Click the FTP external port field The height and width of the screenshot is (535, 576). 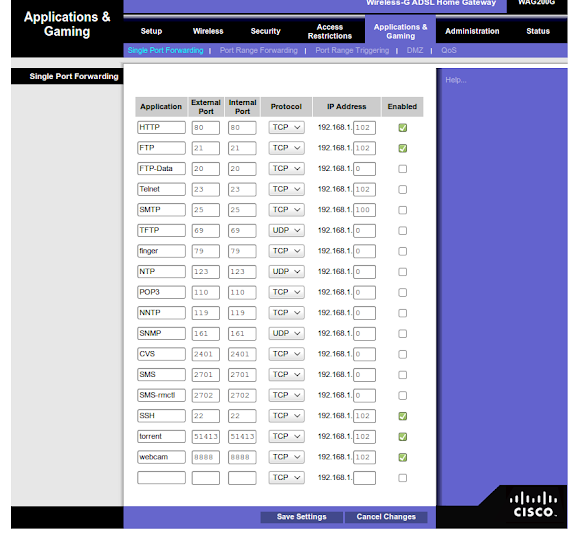[206, 148]
